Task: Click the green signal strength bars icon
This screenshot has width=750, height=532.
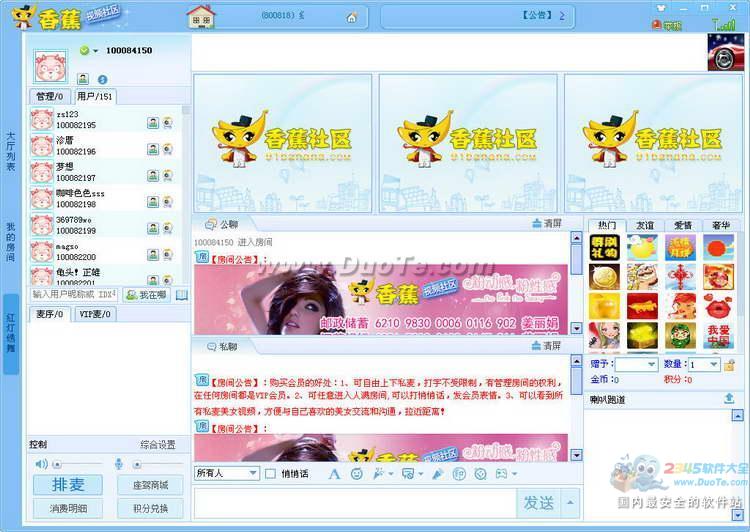Action: (x=723, y=24)
